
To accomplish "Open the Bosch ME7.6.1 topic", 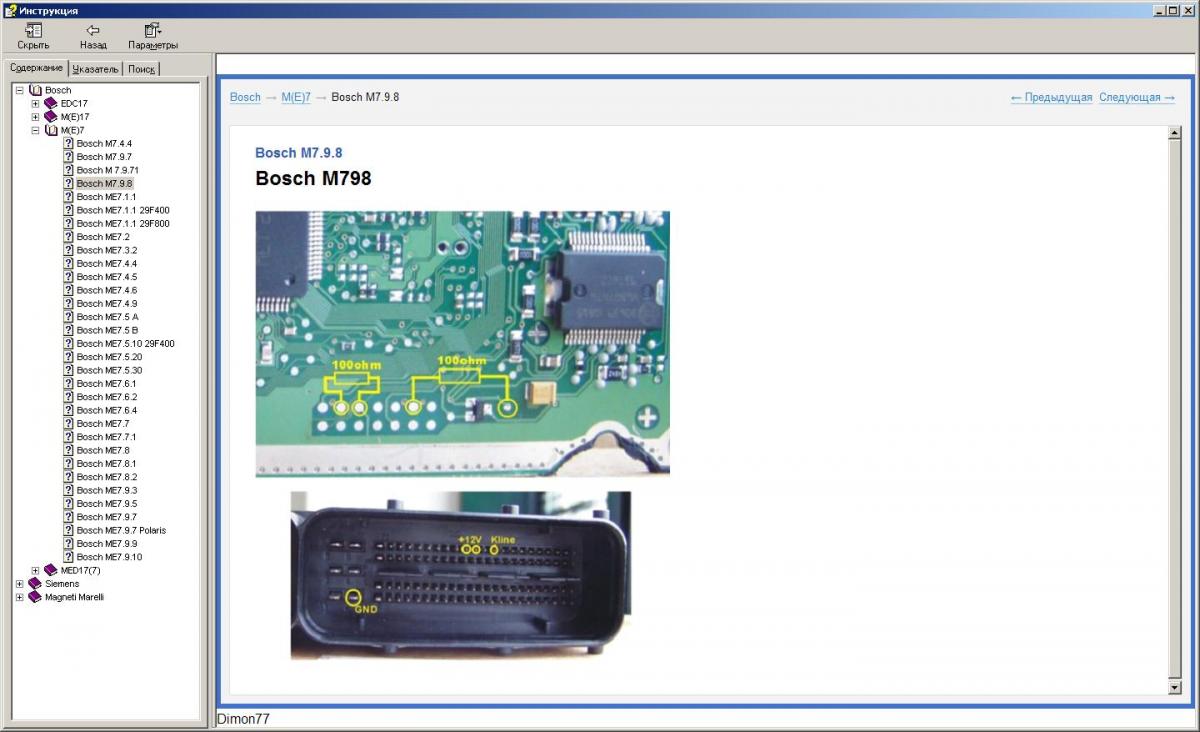I will pos(107,384).
